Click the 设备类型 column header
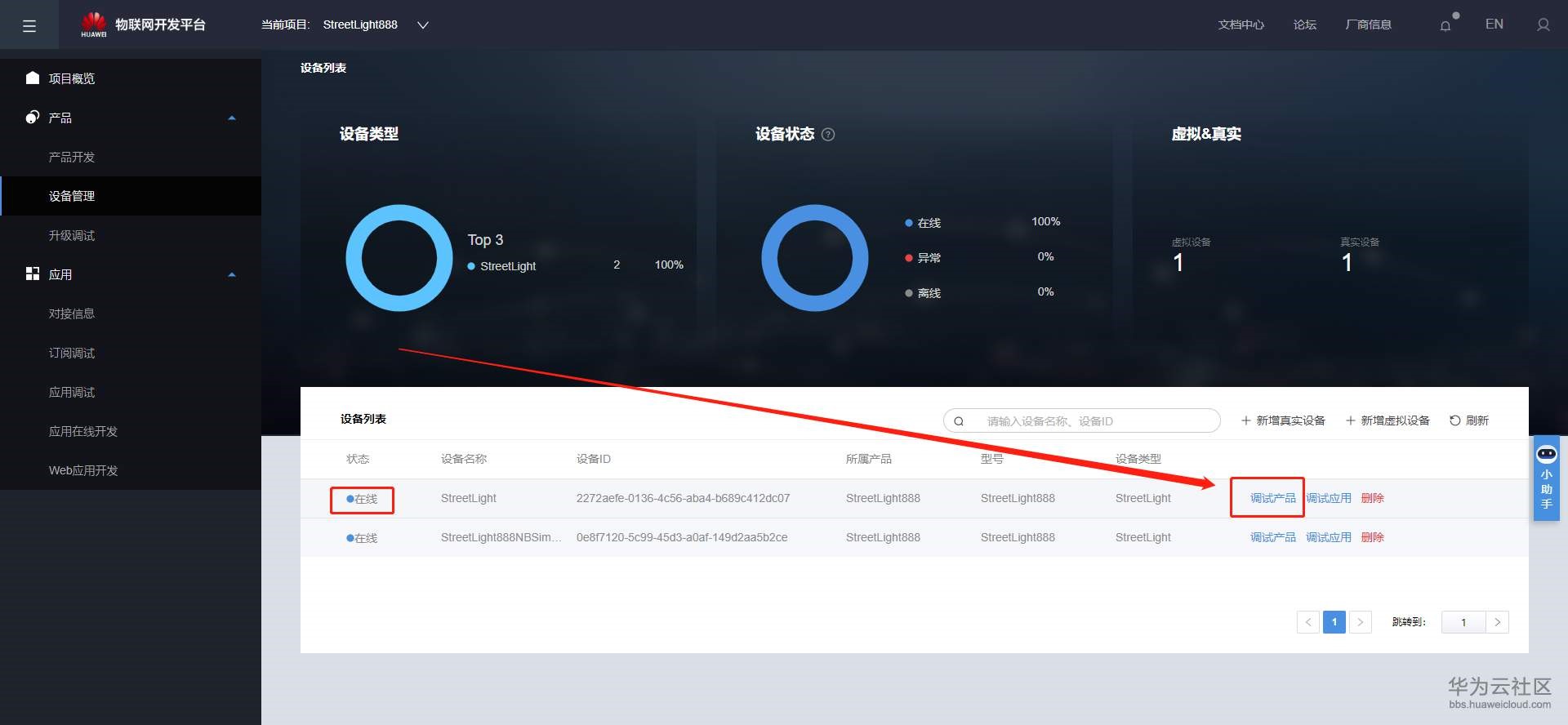The width and height of the screenshot is (1568, 725). coord(1138,459)
